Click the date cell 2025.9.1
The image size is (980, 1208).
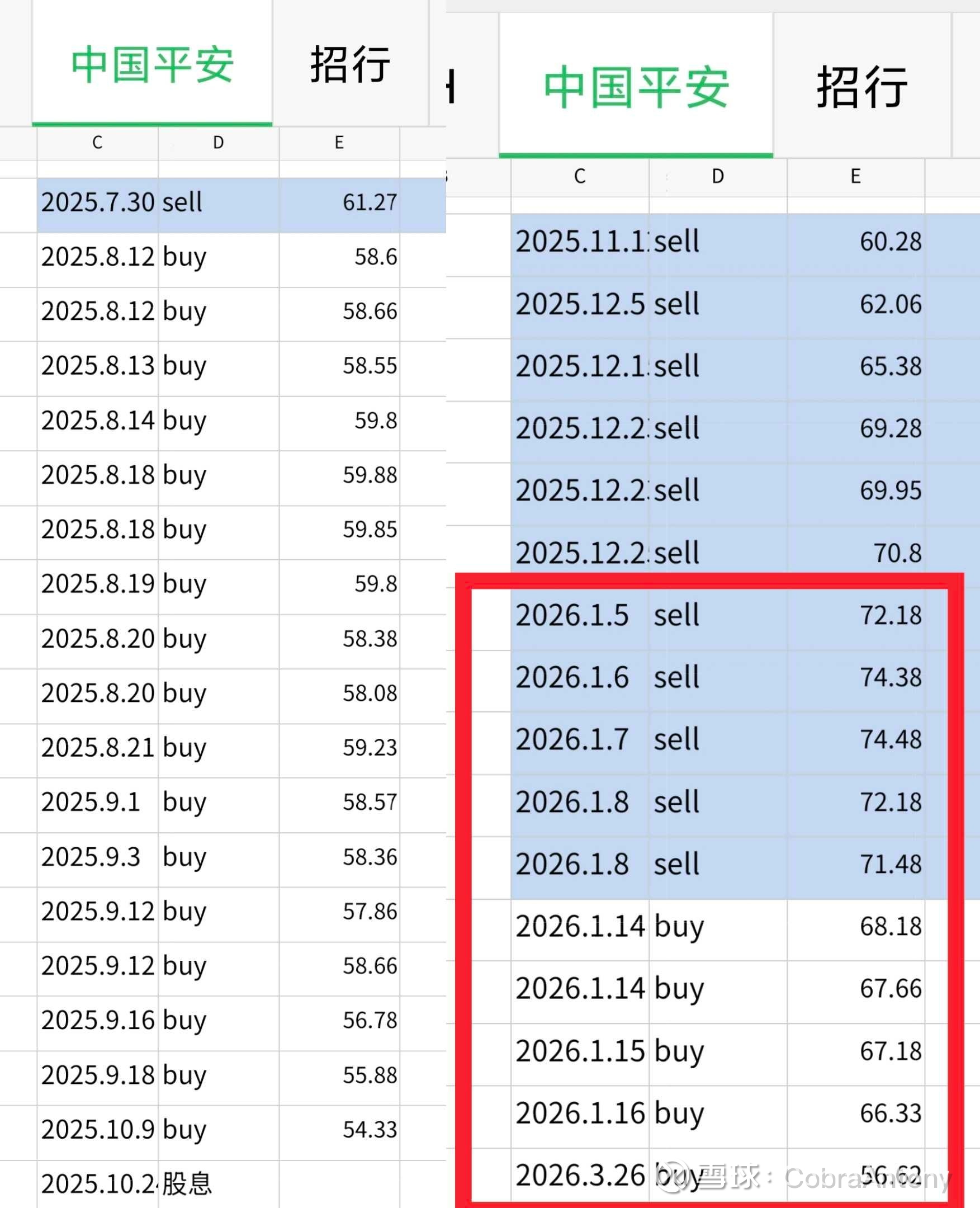[x=98, y=805]
